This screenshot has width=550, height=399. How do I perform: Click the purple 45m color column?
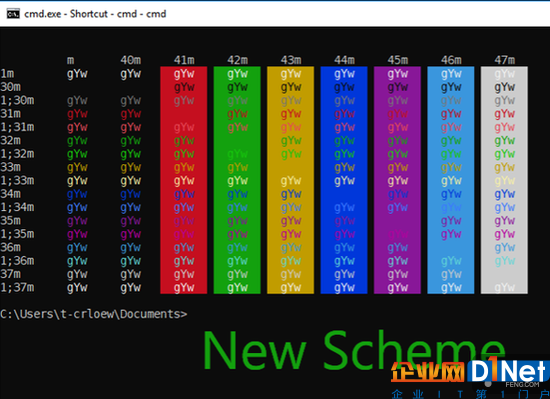point(397,180)
